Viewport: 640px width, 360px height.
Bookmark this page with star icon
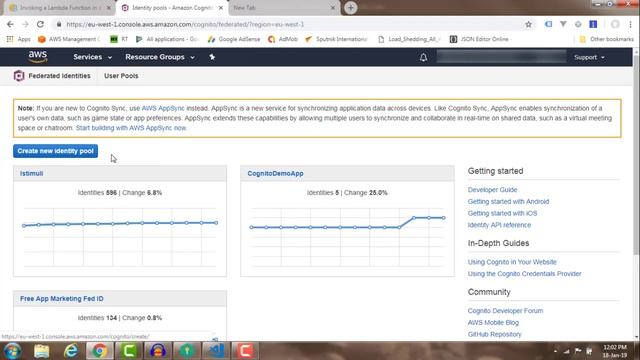pos(528,24)
